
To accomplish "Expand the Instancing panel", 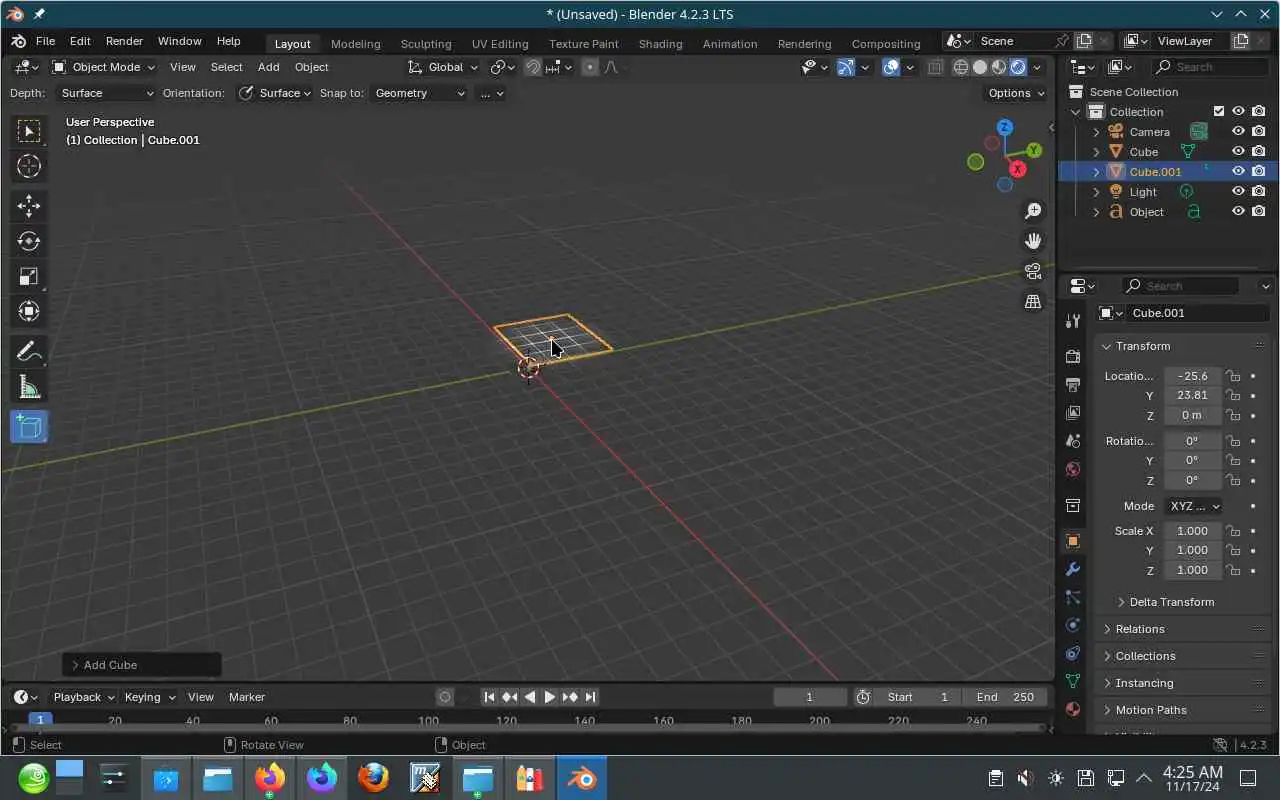I will pyautogui.click(x=1144, y=683).
